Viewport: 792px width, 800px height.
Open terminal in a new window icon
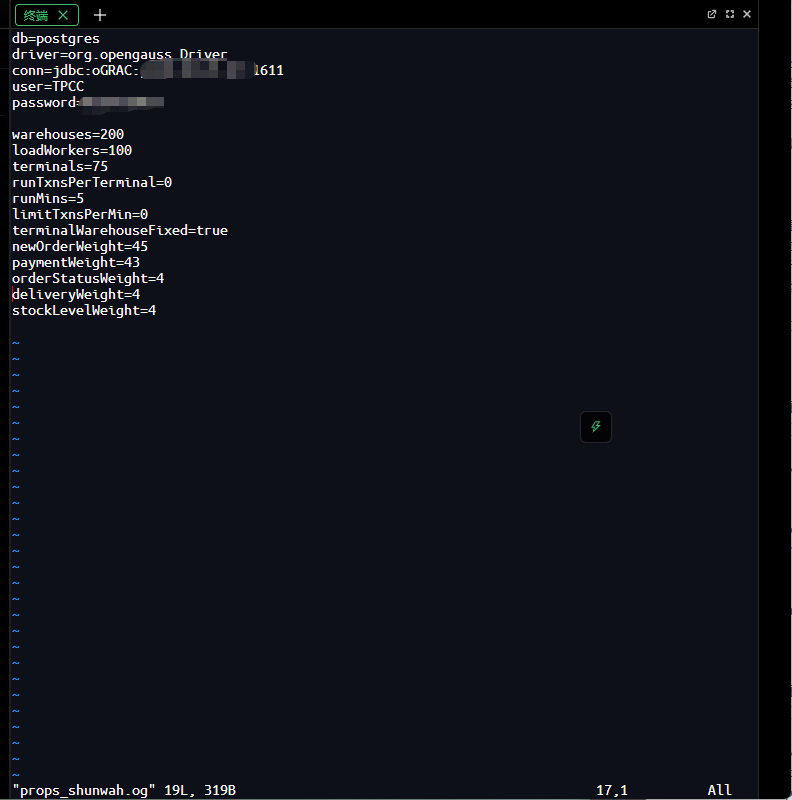click(x=711, y=14)
